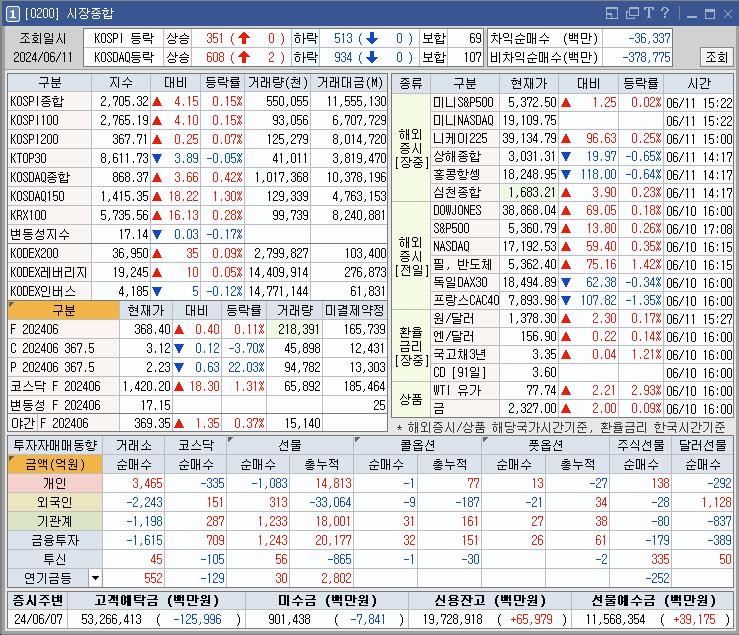Click the 조회일시 date field 2024/06/11

(43, 58)
